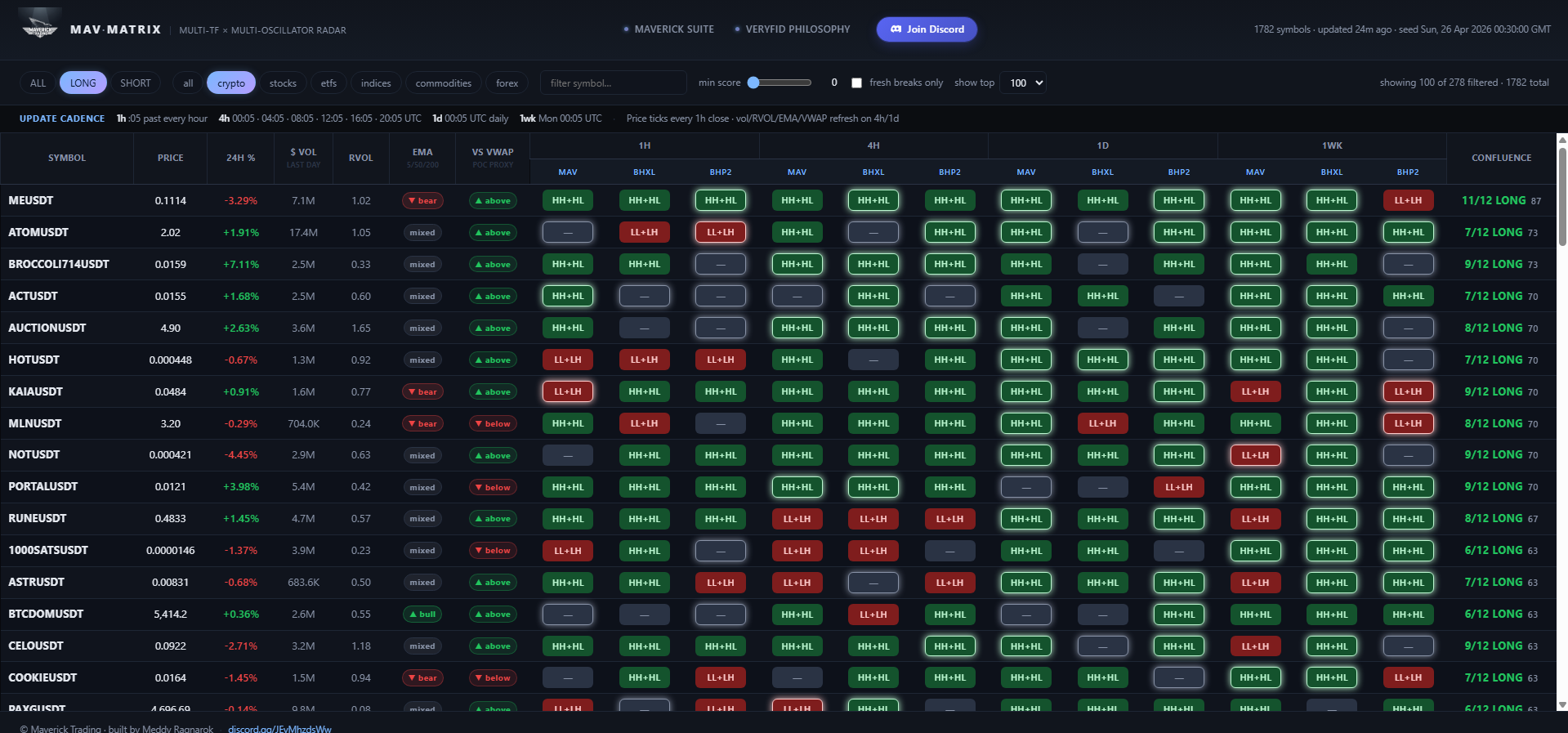Click the RUNEUSDT symbol
Image resolution: width=1568 pixels, height=733 pixels.
pos(38,518)
